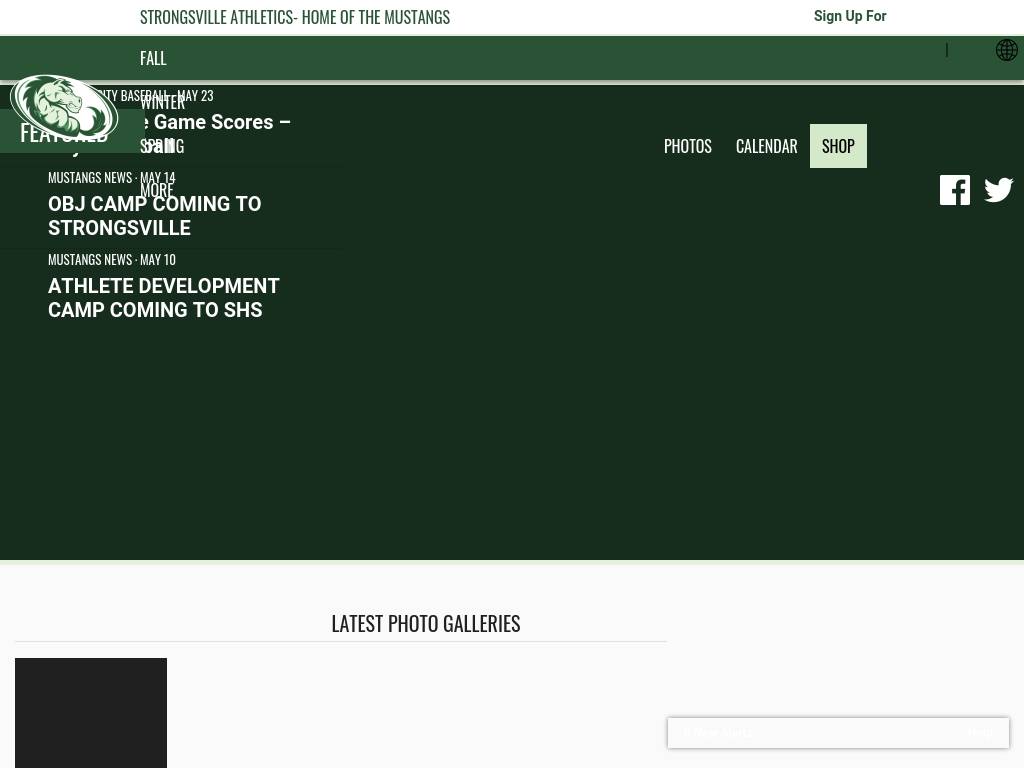The width and height of the screenshot is (1024, 768).
Task: Select the Mustangs News May 14 label
Action: pos(111,177)
